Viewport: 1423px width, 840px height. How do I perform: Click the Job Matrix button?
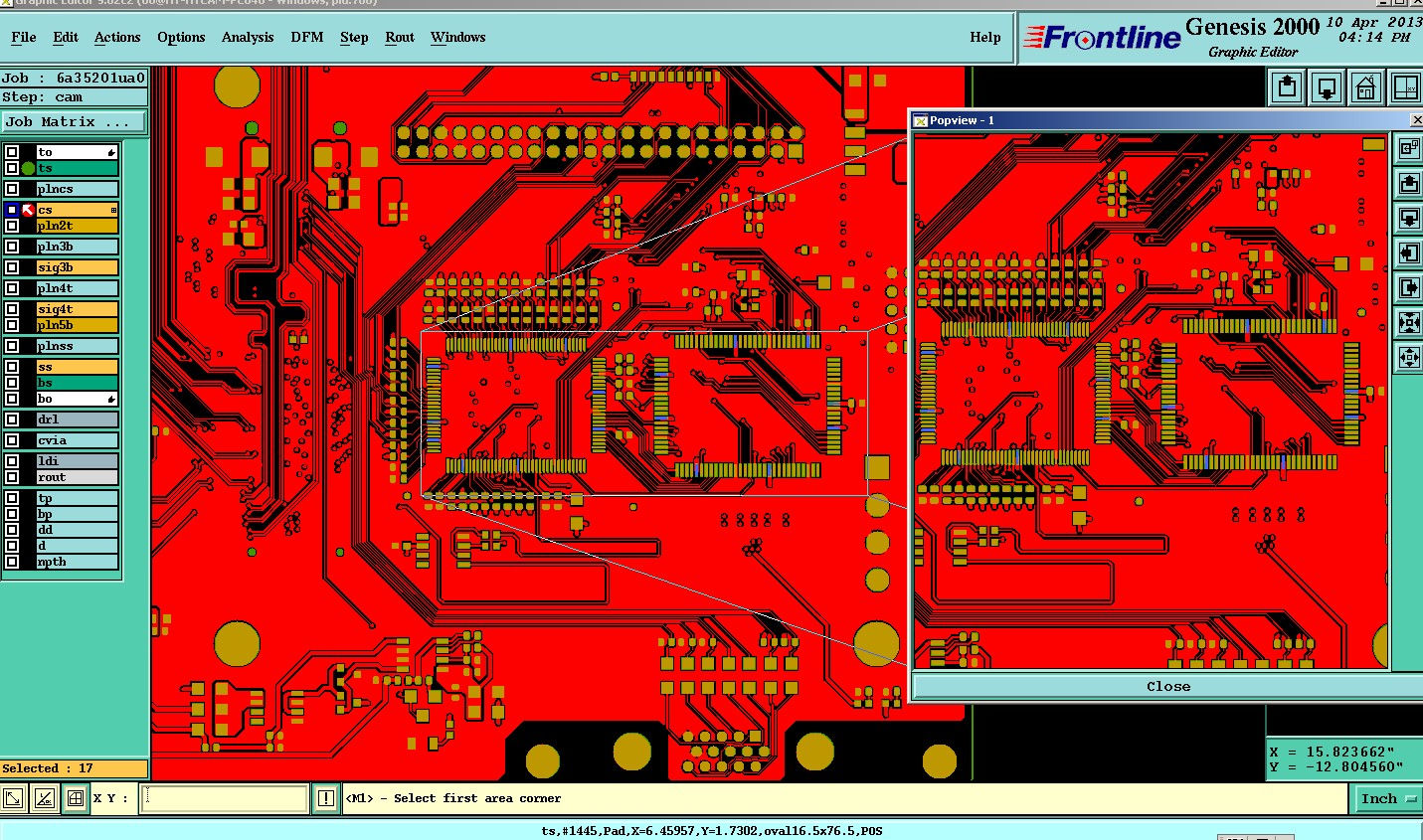pos(74,122)
